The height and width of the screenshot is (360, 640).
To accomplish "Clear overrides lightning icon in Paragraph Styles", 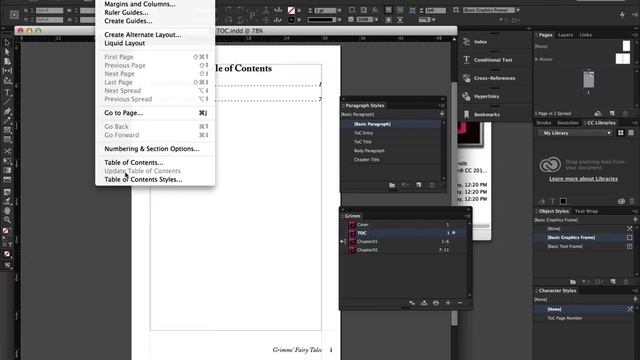I will click(442, 114).
